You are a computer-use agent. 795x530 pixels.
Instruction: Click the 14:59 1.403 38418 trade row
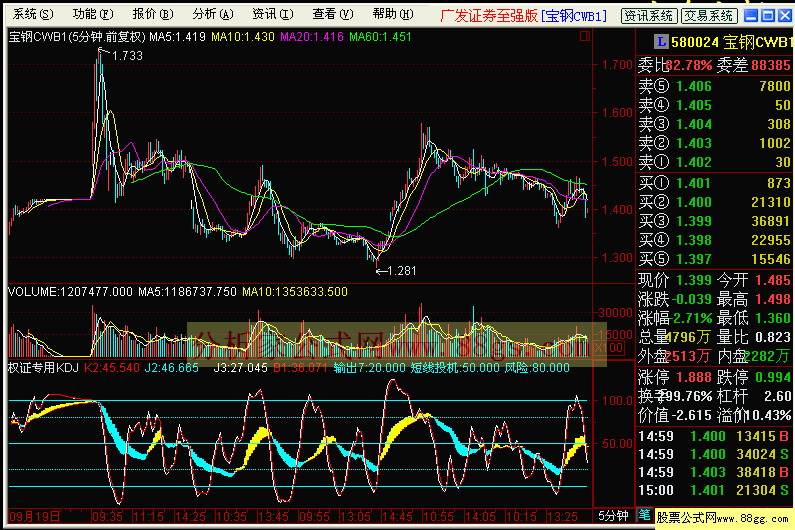(713, 473)
